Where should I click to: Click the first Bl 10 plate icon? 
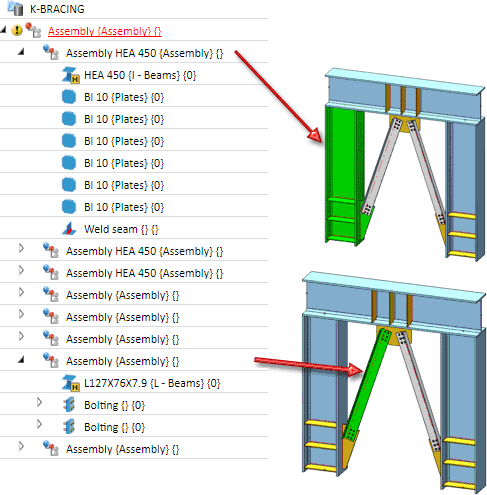69,97
